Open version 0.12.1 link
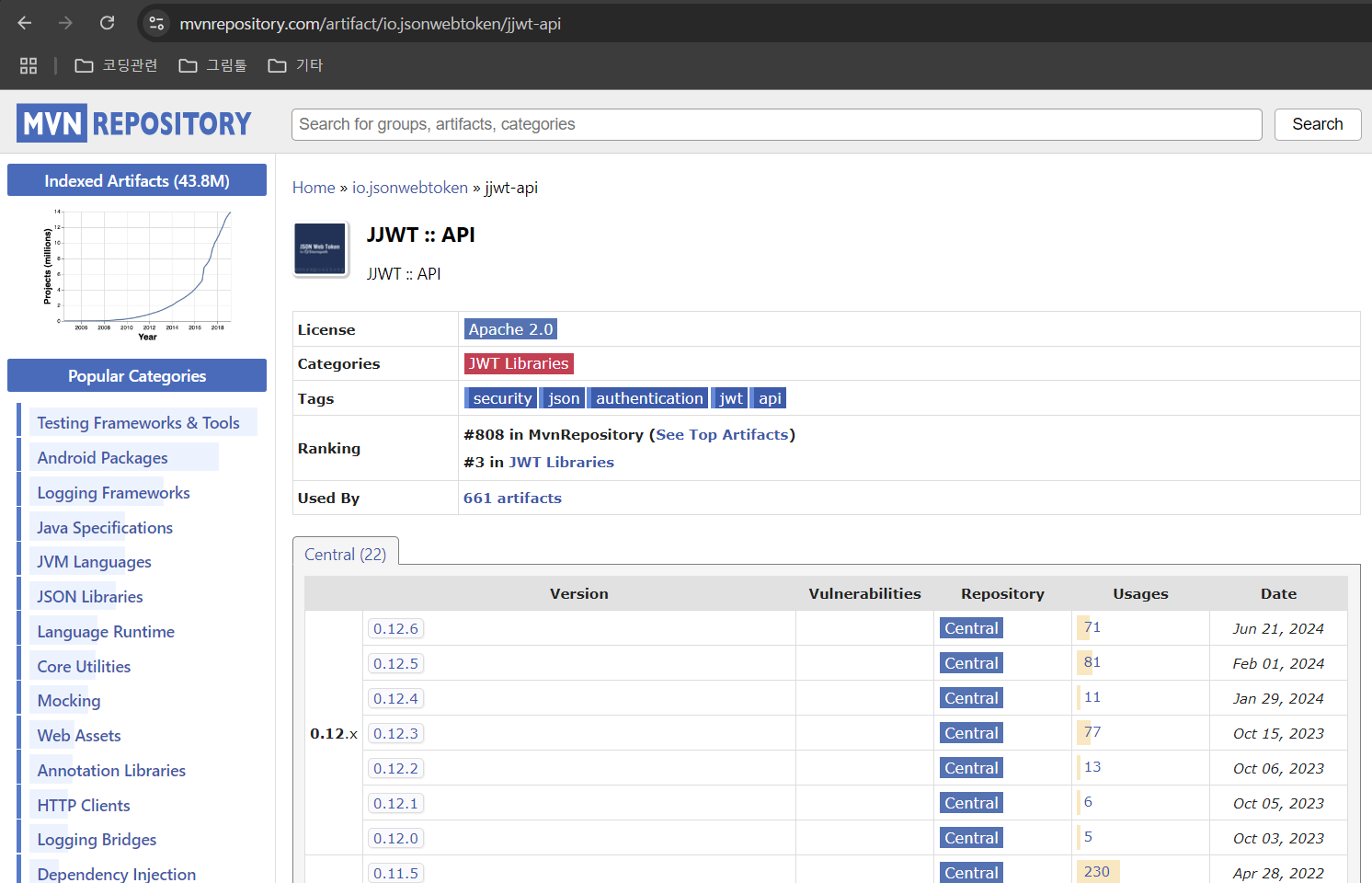This screenshot has width=1372, height=883. tap(395, 804)
